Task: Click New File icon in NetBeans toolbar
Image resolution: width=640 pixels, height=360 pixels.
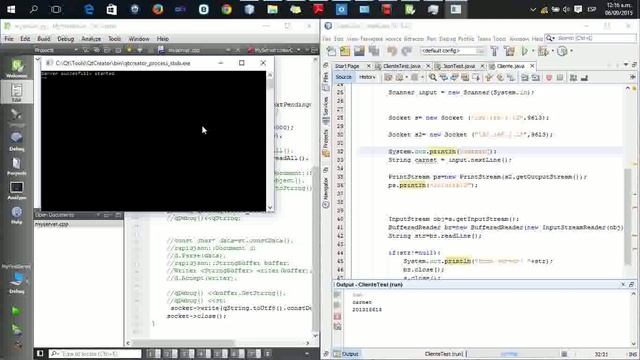Action: (331, 51)
